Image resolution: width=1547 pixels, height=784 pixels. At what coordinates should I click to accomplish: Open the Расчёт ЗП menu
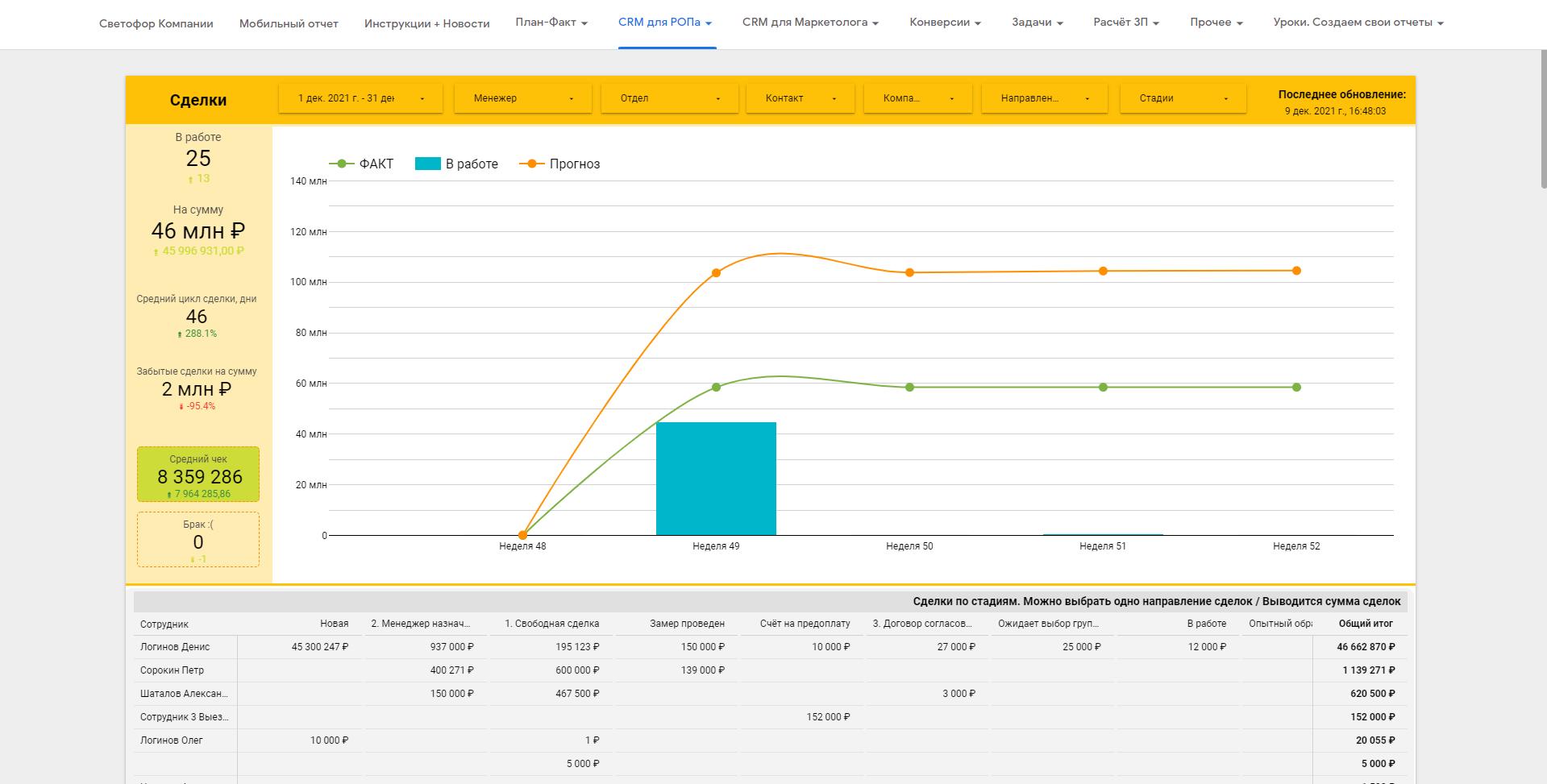click(1126, 23)
